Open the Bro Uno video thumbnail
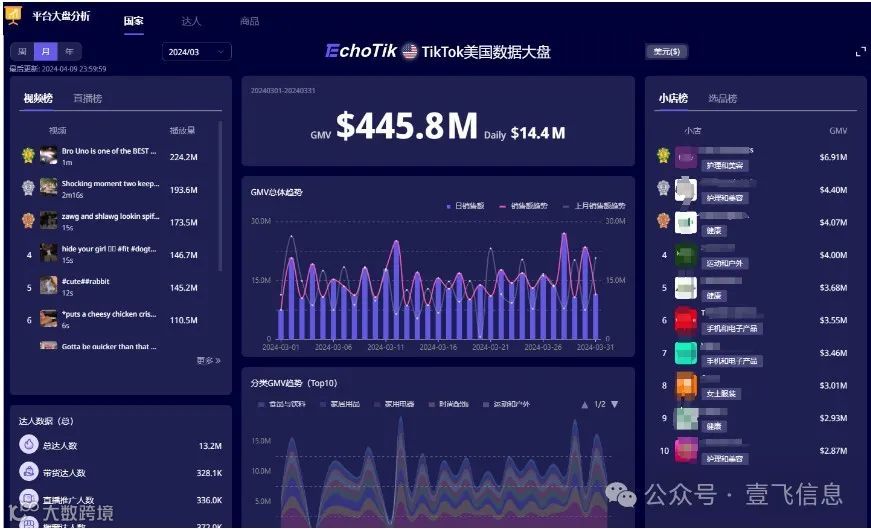This screenshot has width=871, height=529. click(49, 156)
